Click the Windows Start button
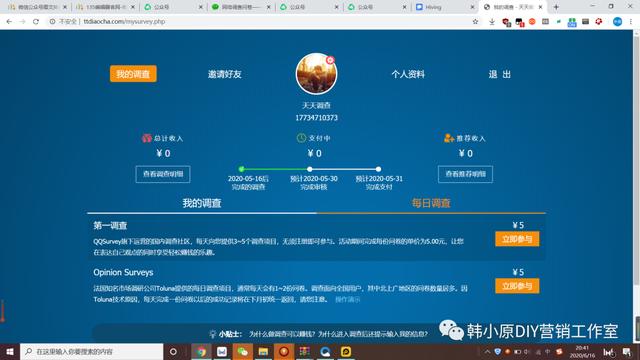 pyautogui.click(x=10, y=351)
